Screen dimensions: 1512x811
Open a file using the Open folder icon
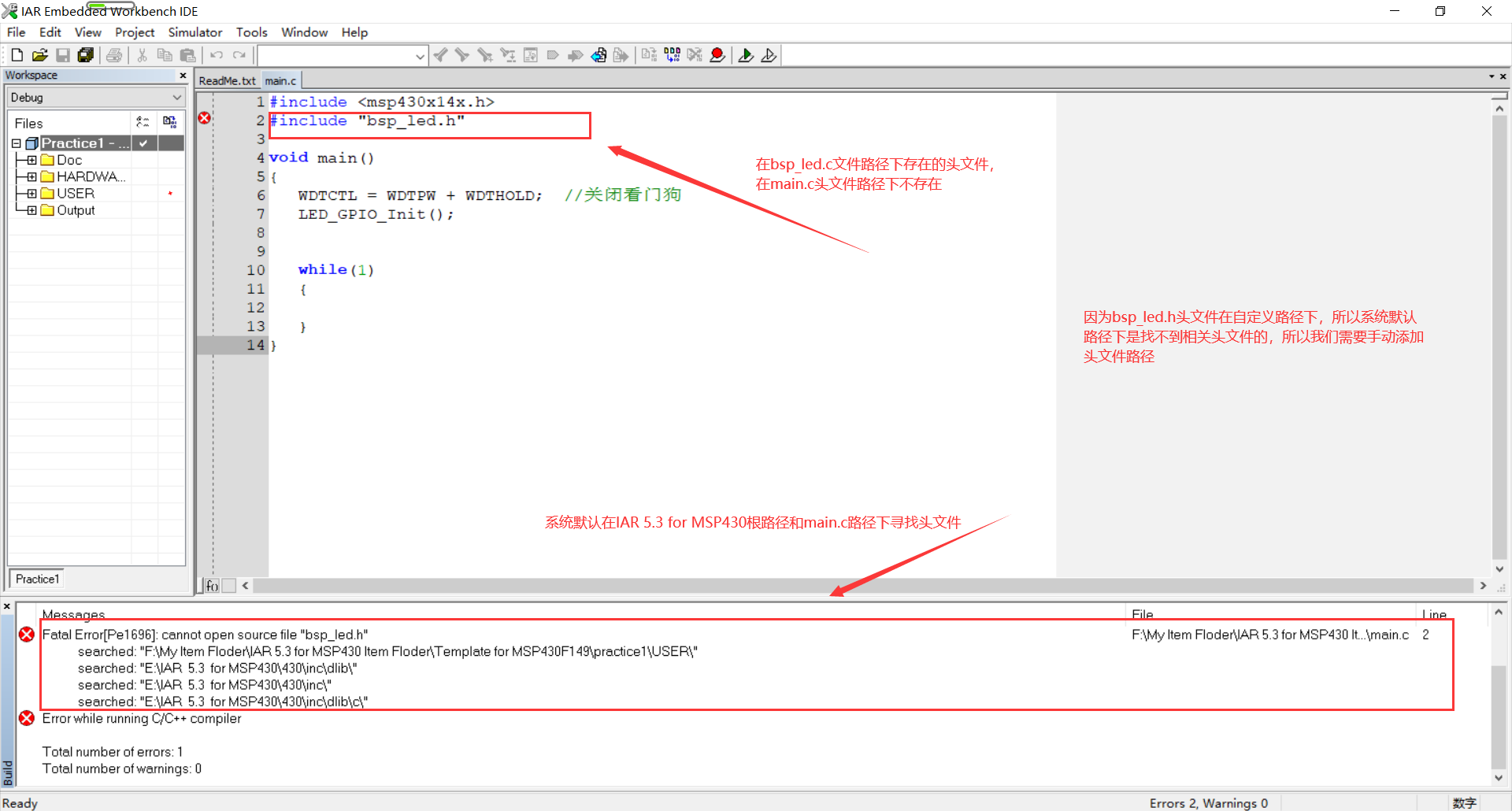click(x=39, y=54)
